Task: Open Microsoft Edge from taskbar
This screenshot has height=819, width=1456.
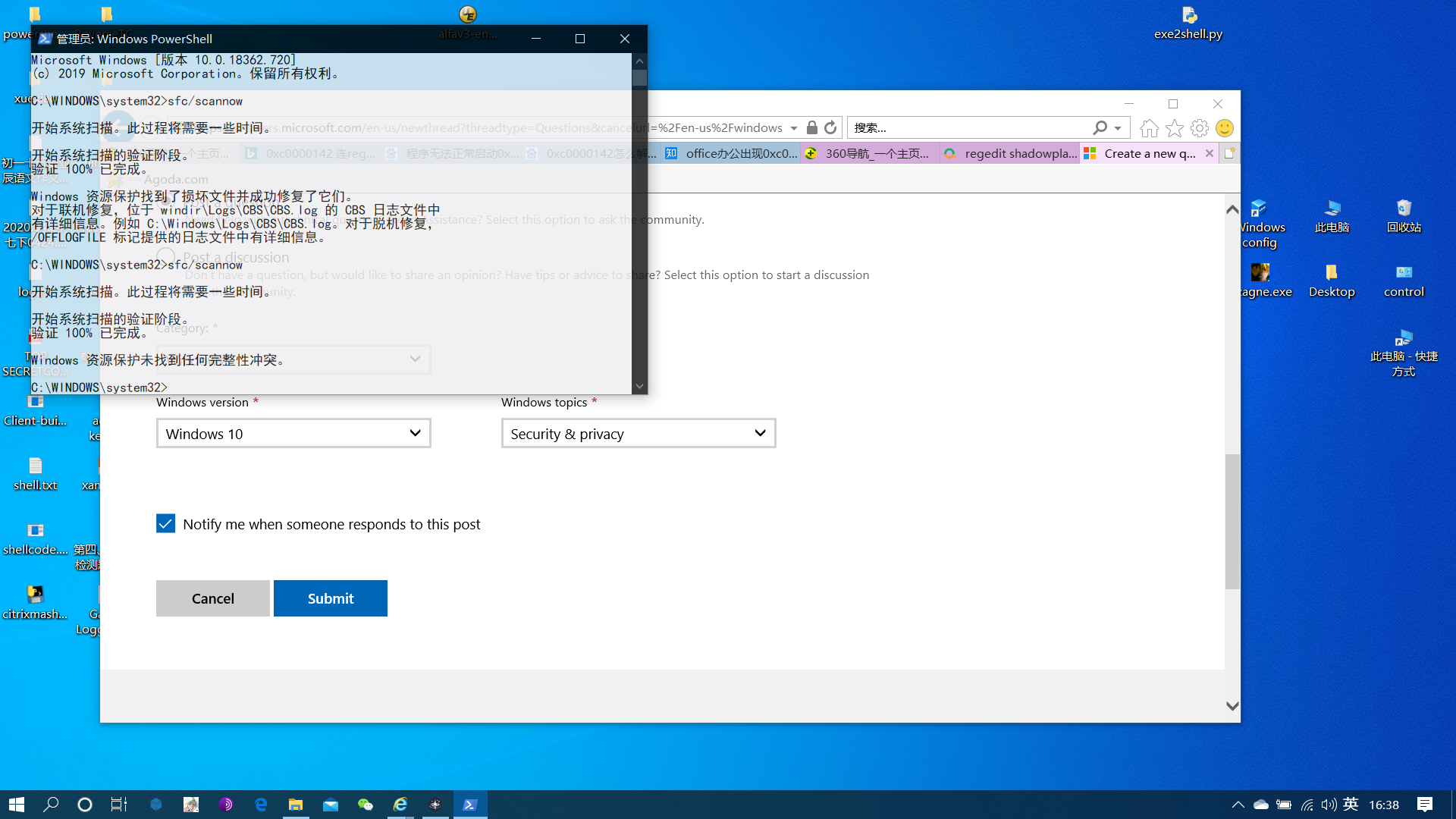Action: [261, 805]
